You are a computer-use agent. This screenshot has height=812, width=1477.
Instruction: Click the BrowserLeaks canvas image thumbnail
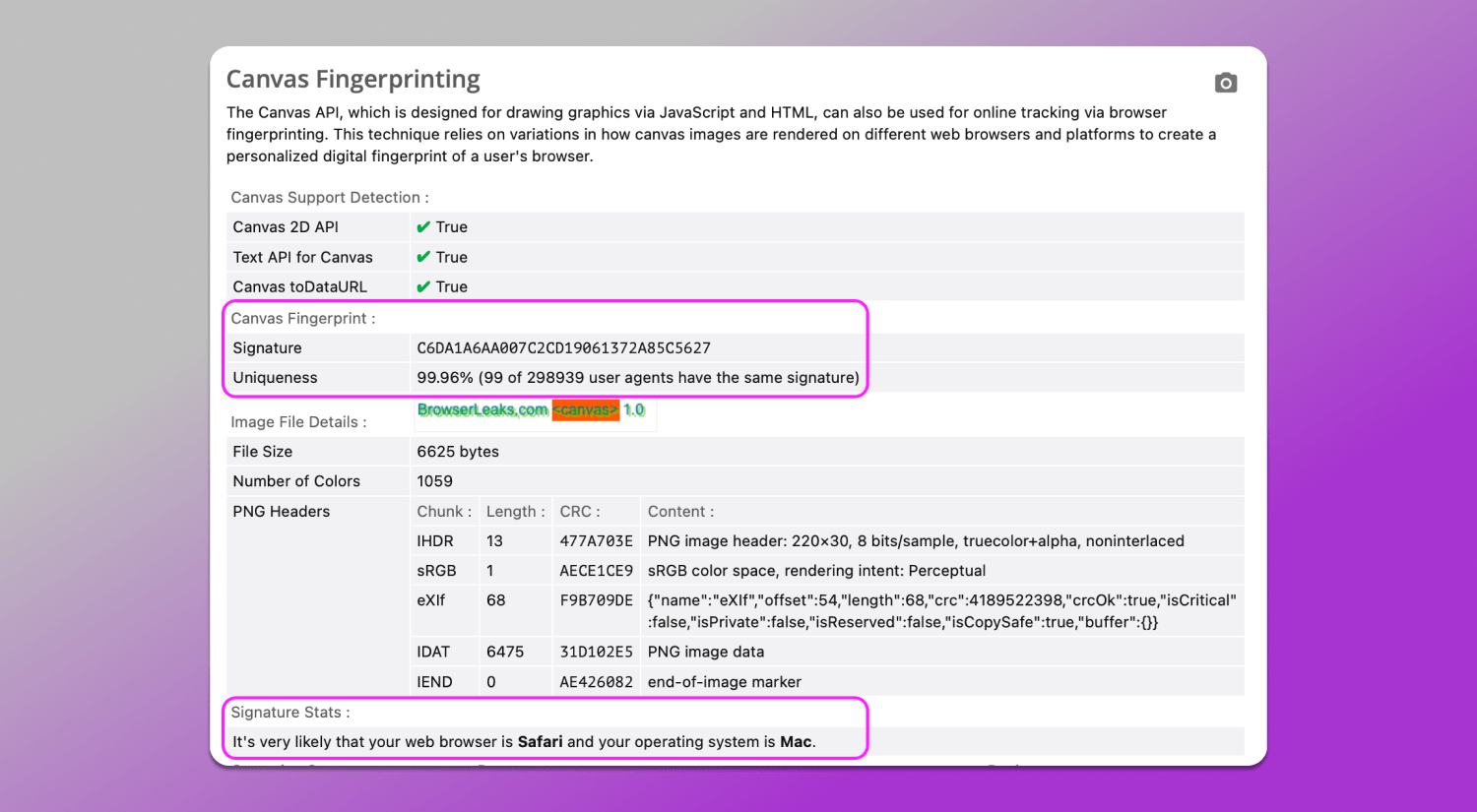coord(532,410)
